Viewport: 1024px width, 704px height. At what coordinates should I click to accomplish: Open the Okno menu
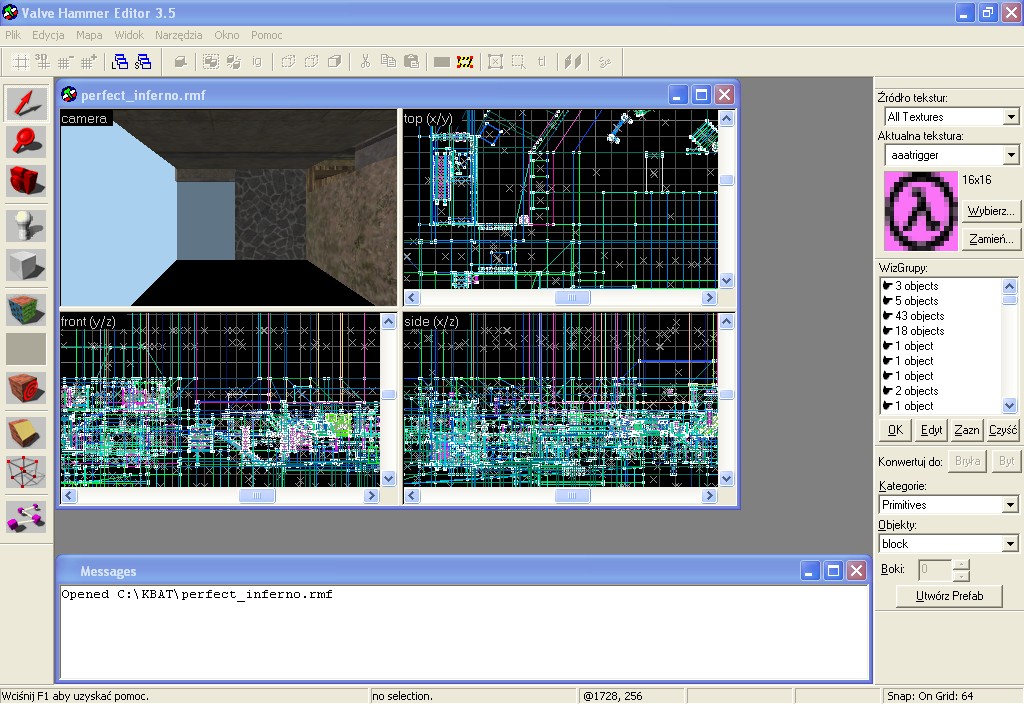coord(227,35)
